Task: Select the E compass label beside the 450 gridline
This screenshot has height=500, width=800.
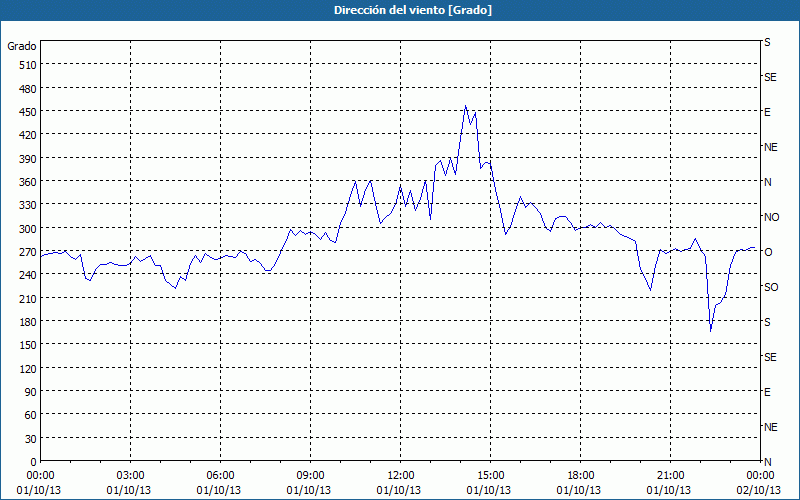Action: (x=767, y=112)
